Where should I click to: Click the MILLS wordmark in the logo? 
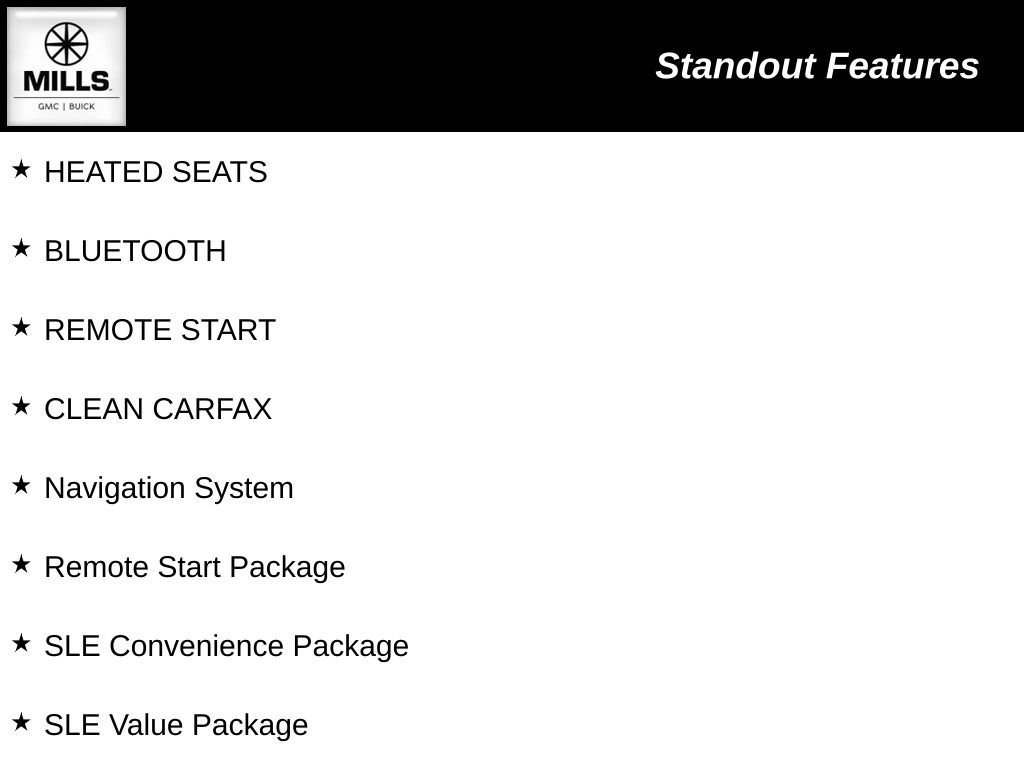coord(67,81)
